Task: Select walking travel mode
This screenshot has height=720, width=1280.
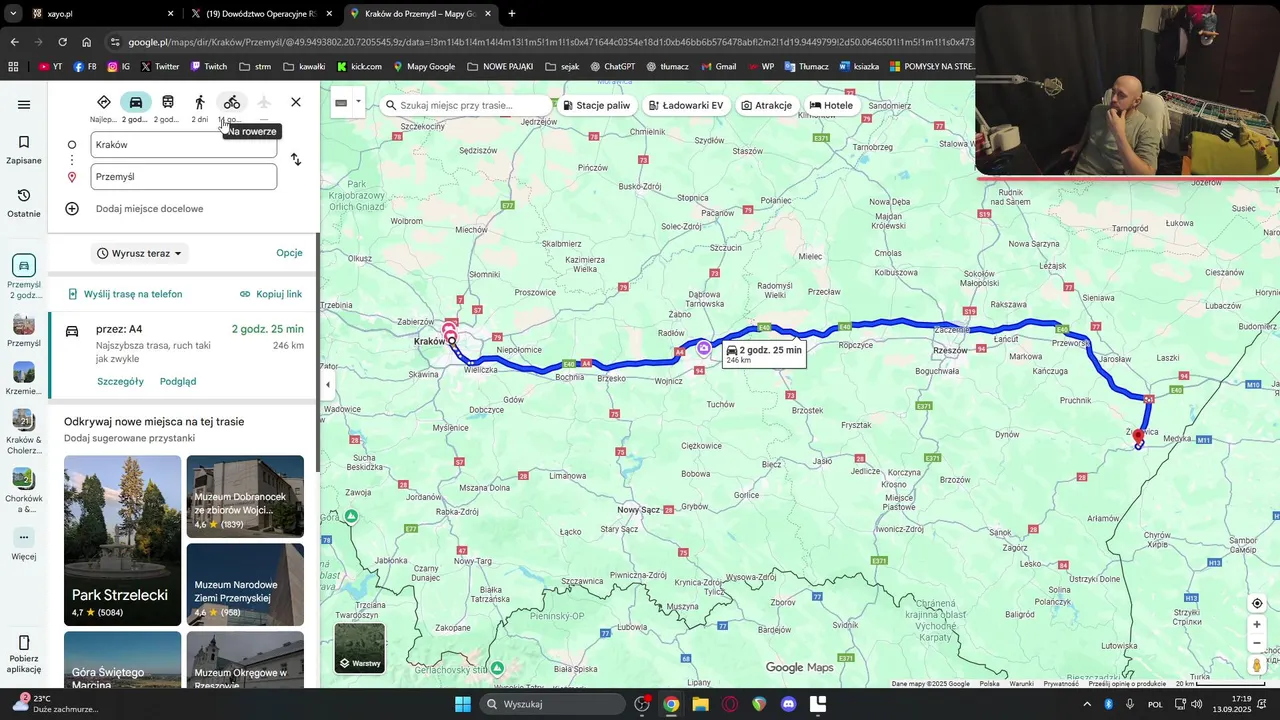Action: 200,102
